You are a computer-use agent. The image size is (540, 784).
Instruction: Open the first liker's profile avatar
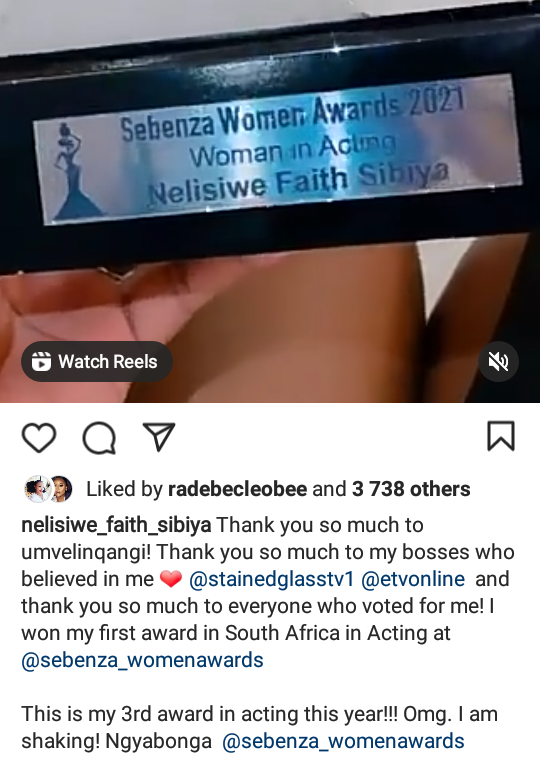click(x=37, y=488)
